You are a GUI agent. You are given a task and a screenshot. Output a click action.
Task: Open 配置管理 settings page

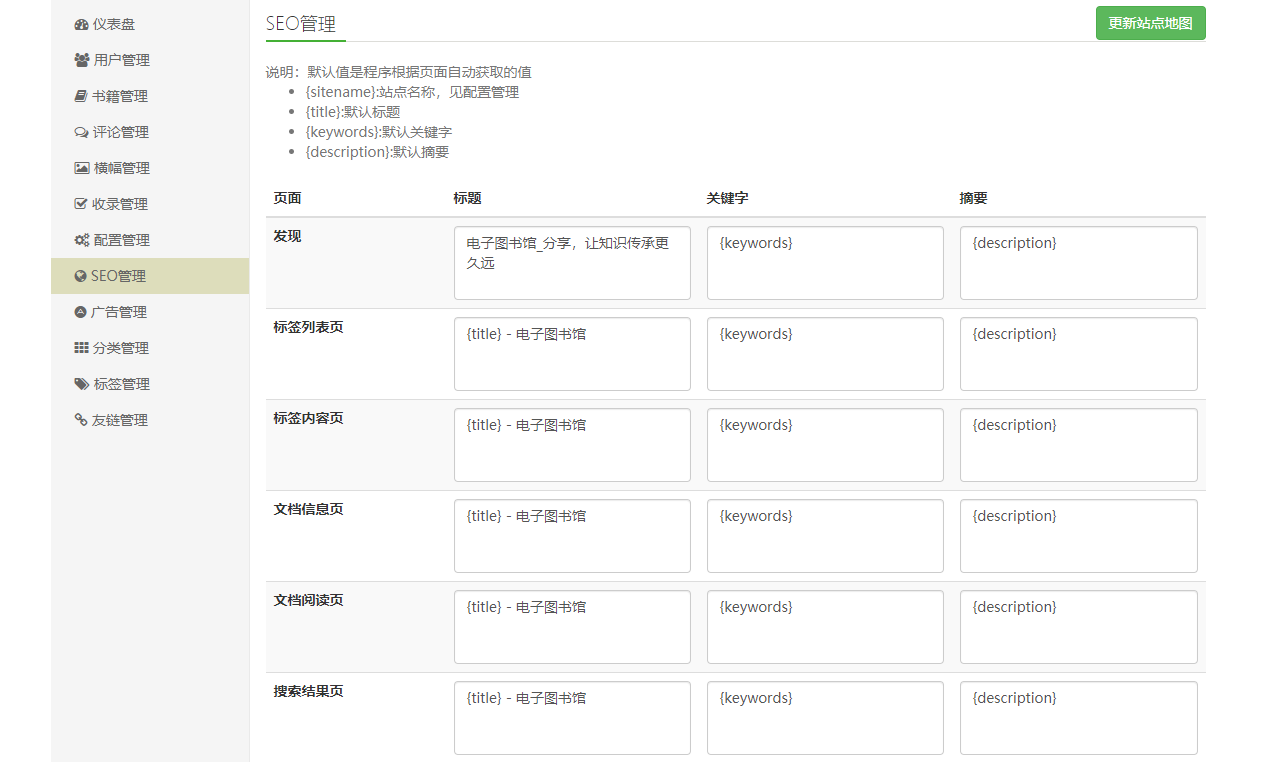pos(150,240)
